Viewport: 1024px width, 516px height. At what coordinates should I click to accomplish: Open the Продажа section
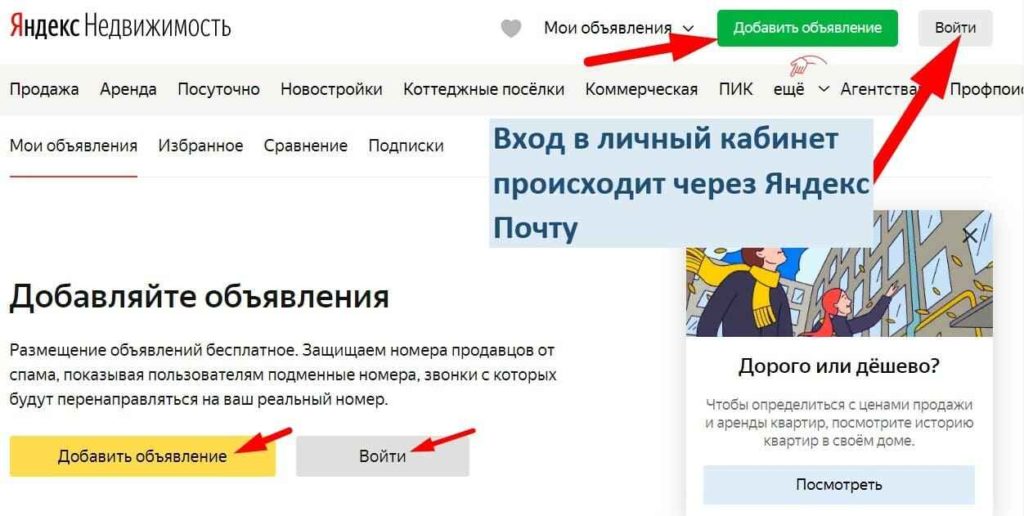(x=44, y=89)
